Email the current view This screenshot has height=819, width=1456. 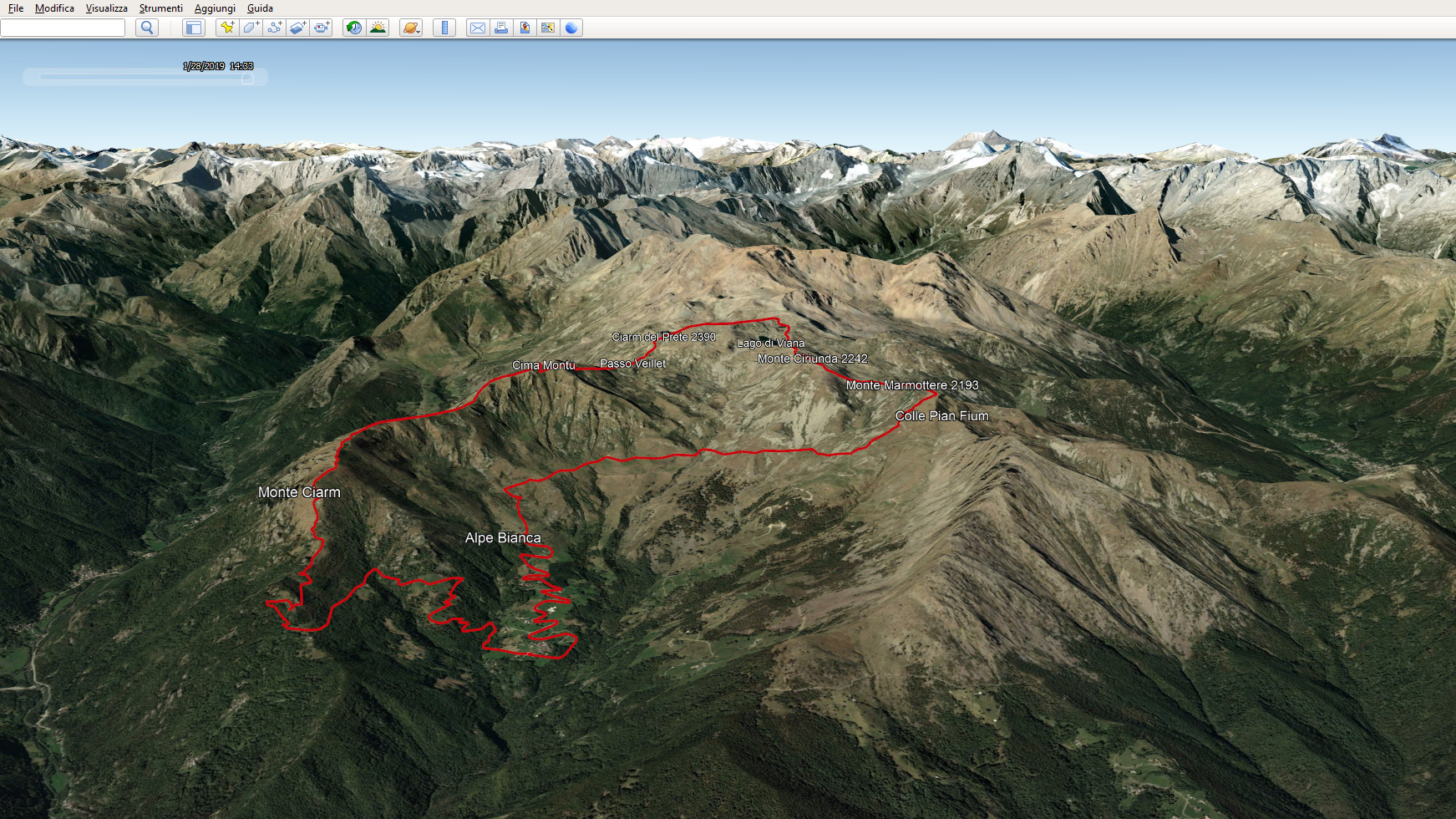point(478,28)
